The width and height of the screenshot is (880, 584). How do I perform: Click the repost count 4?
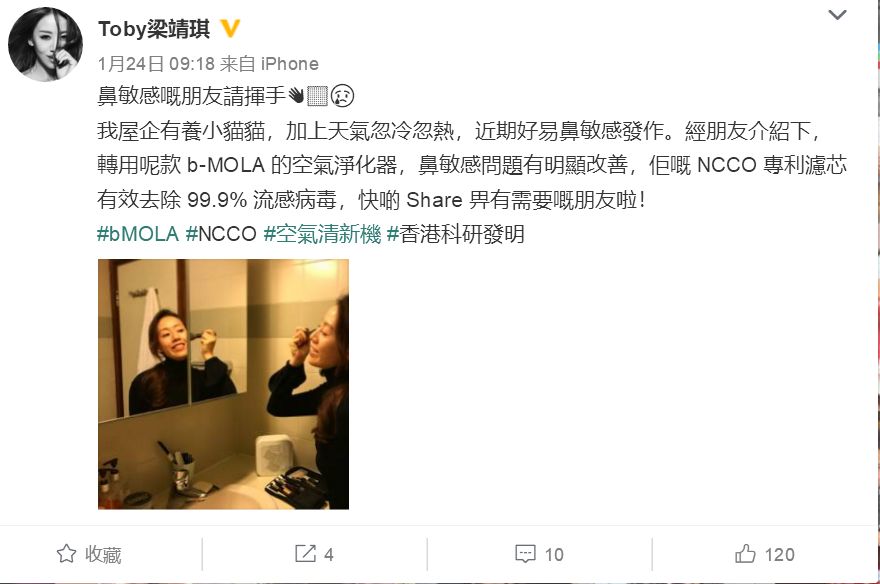329,555
